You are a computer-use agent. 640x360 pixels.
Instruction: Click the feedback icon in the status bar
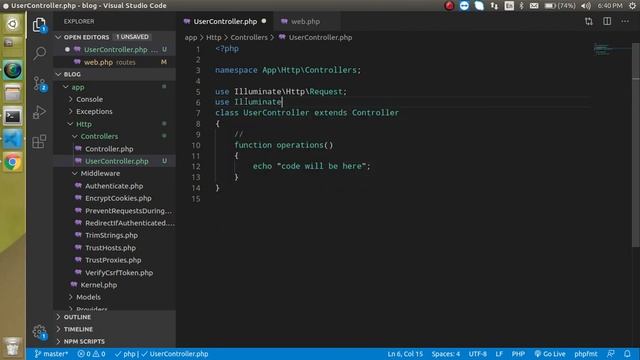pyautogui.click(x=611, y=354)
